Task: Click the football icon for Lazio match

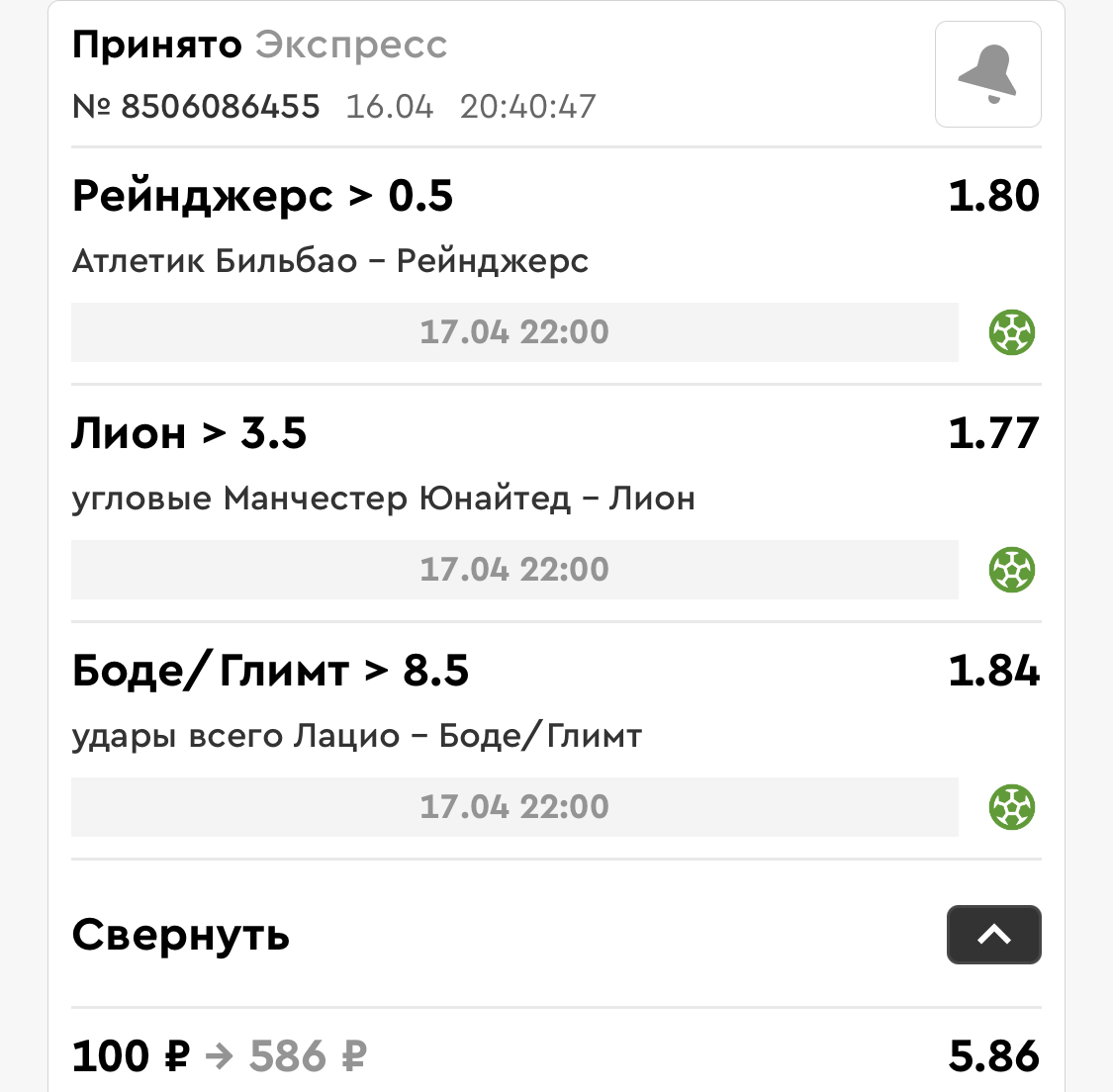Action: click(x=1011, y=807)
